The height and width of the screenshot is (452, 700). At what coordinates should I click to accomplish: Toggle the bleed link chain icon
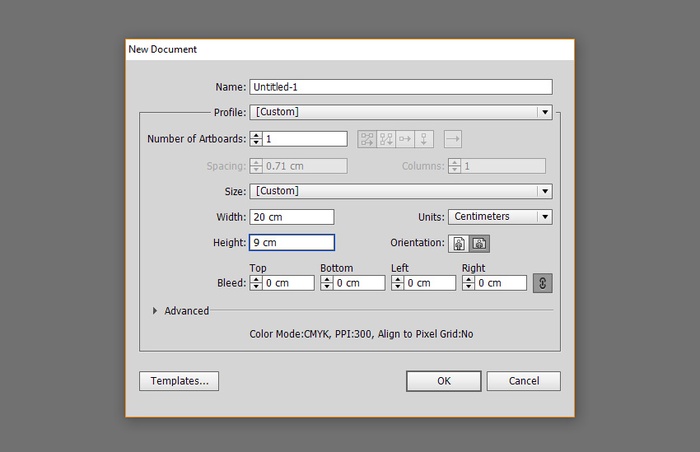pos(543,283)
